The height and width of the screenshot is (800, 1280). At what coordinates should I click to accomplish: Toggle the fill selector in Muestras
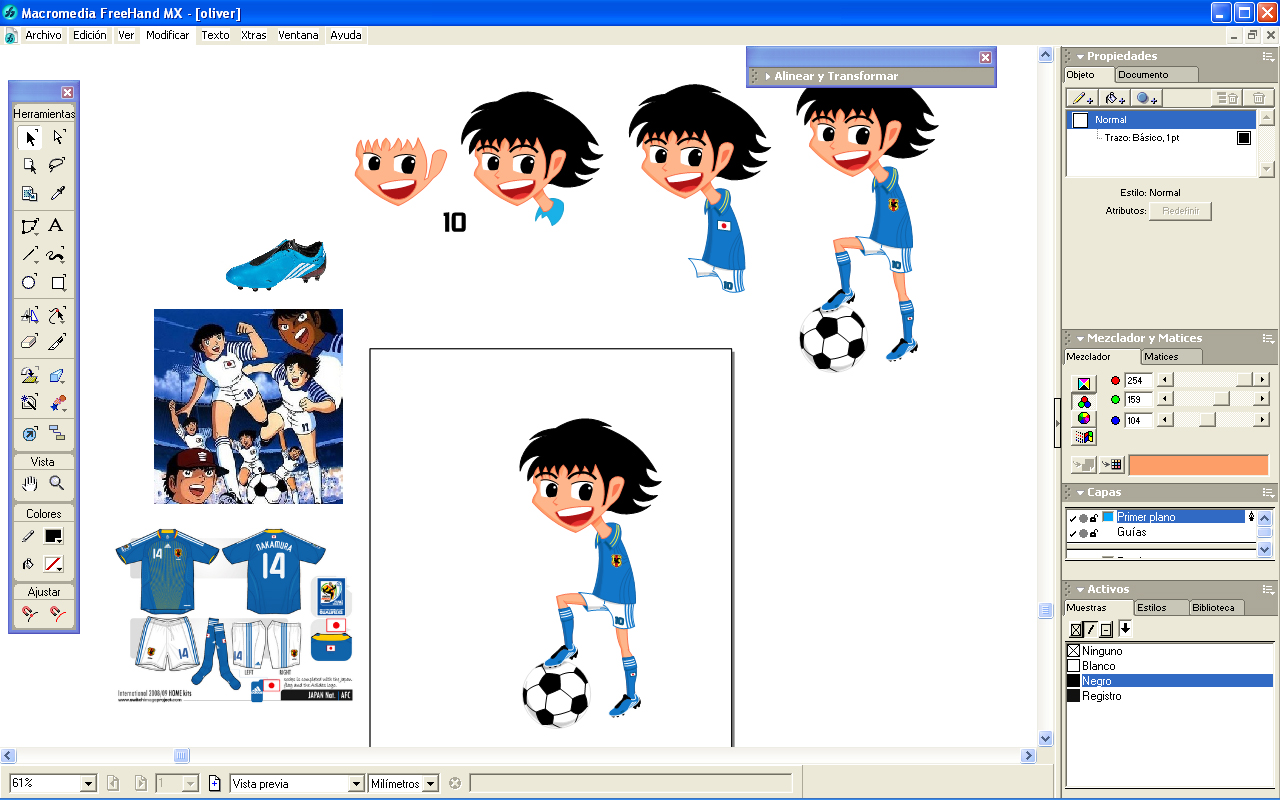[1076, 629]
